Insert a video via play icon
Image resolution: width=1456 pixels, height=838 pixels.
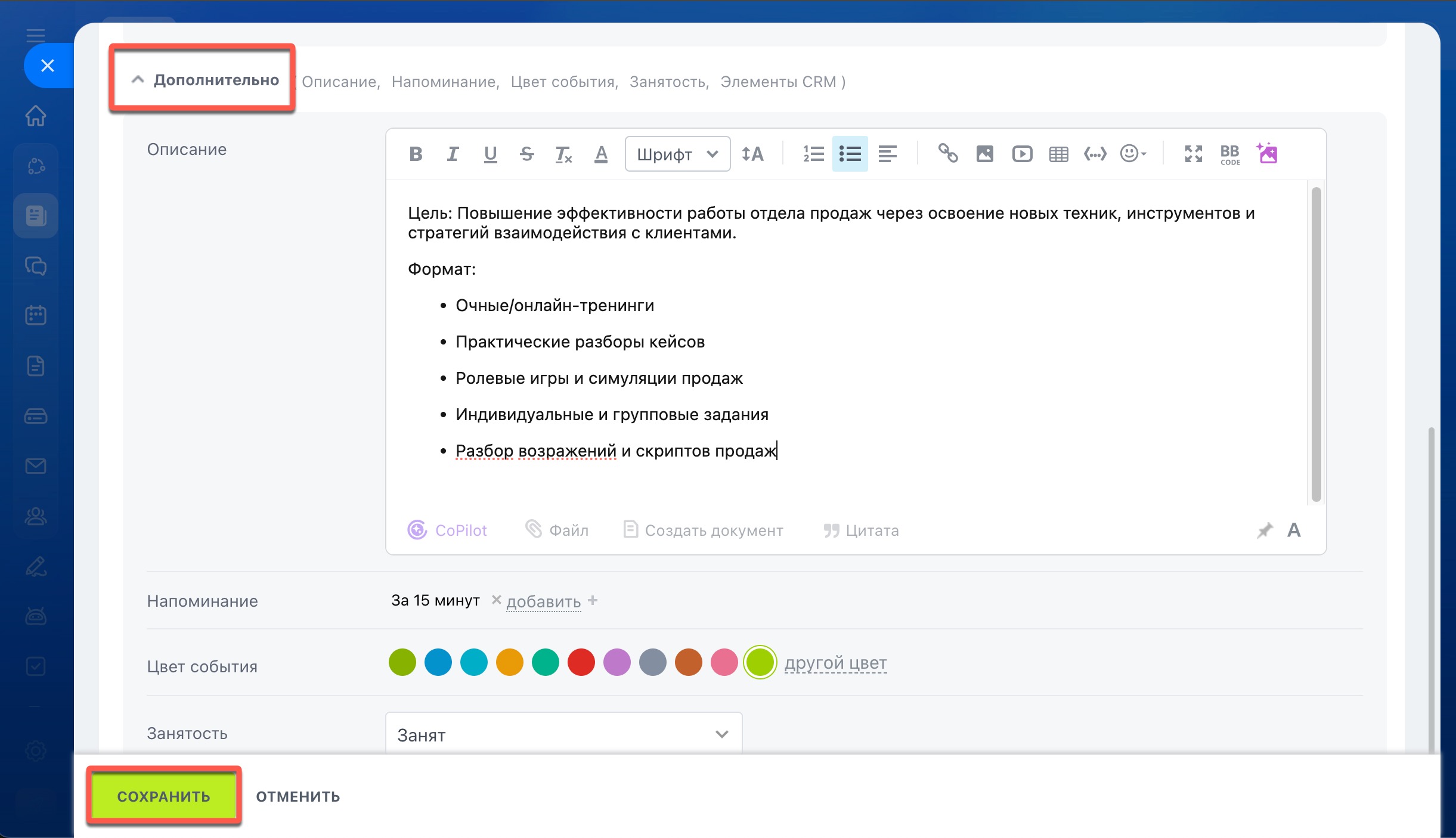1022,154
